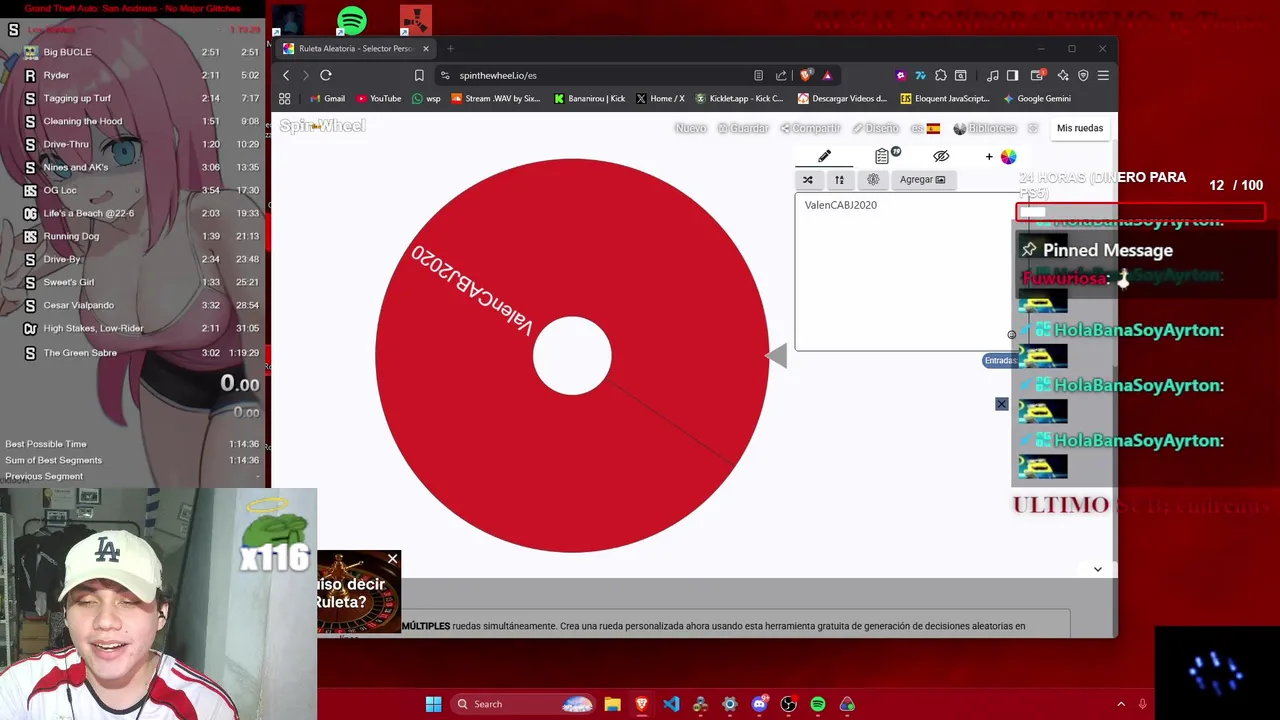Click the Entradas badge
1280x720 pixels.
tap(999, 360)
